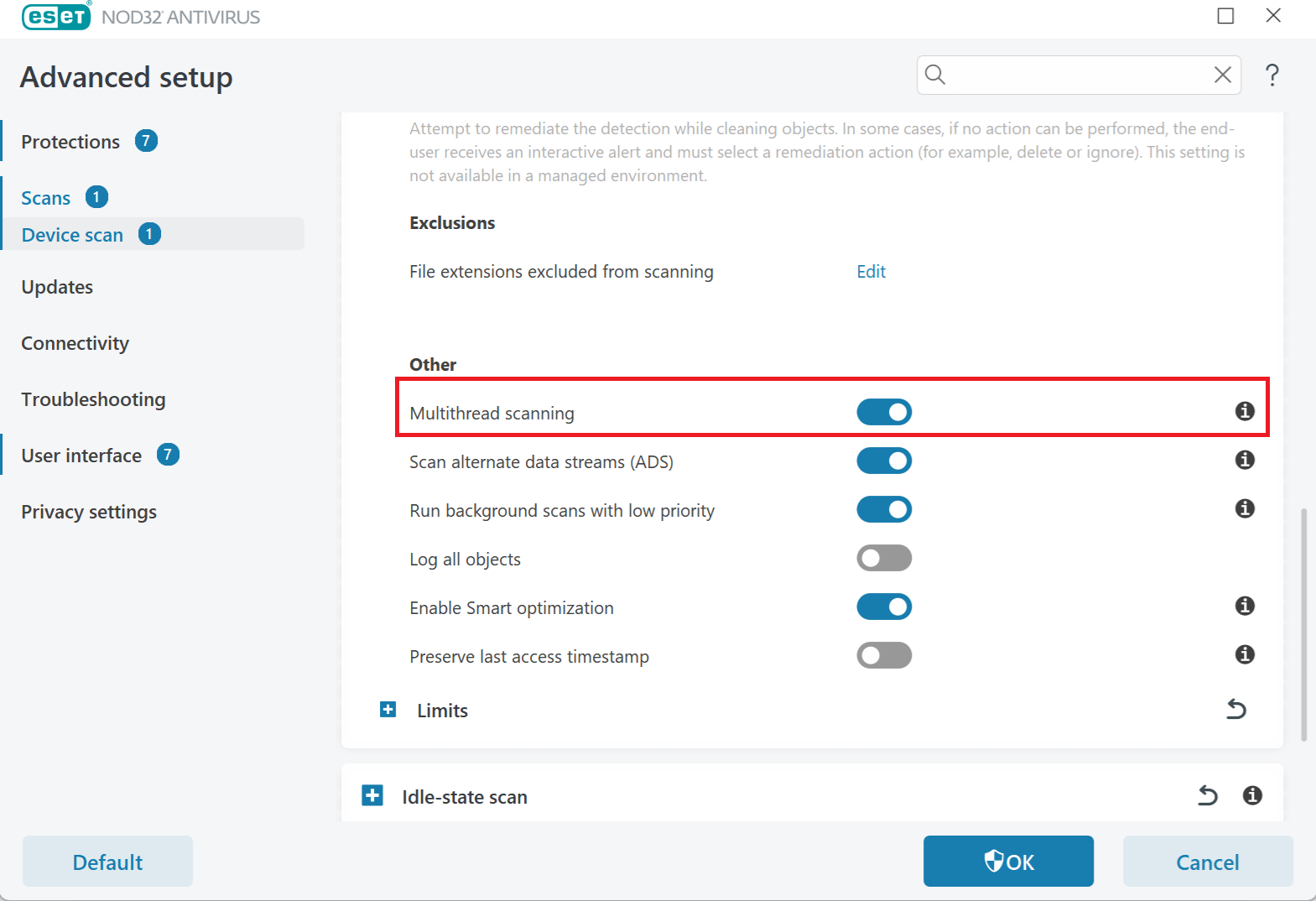Open the Protections settings category
Viewport: 1316px width, 901px height.
pyautogui.click(x=70, y=142)
